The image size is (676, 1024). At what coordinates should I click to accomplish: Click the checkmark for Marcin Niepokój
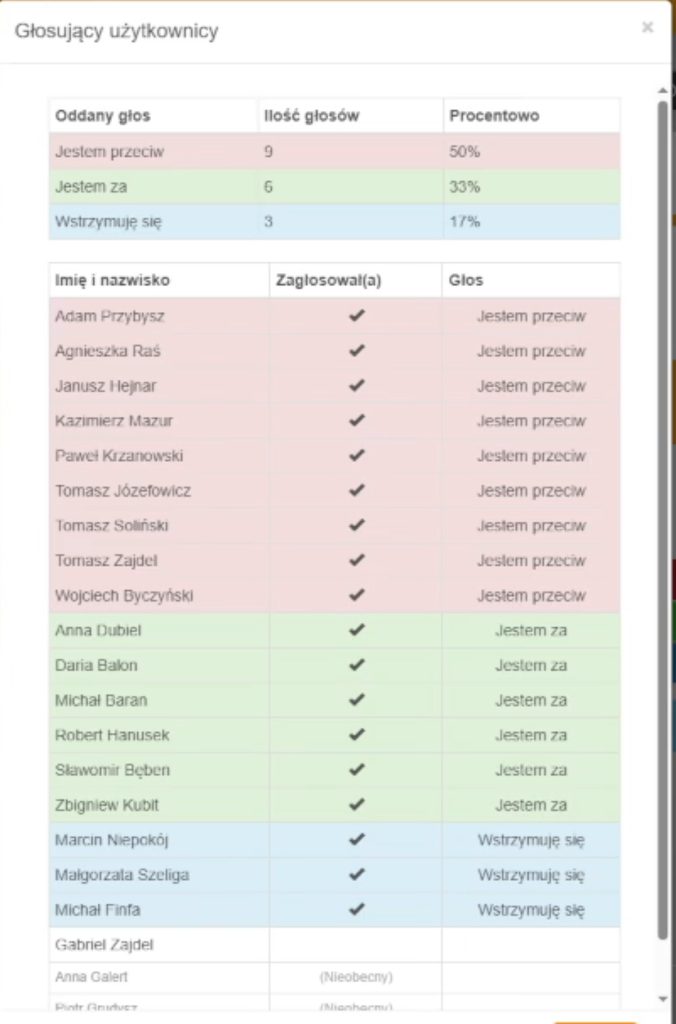[x=356, y=840]
